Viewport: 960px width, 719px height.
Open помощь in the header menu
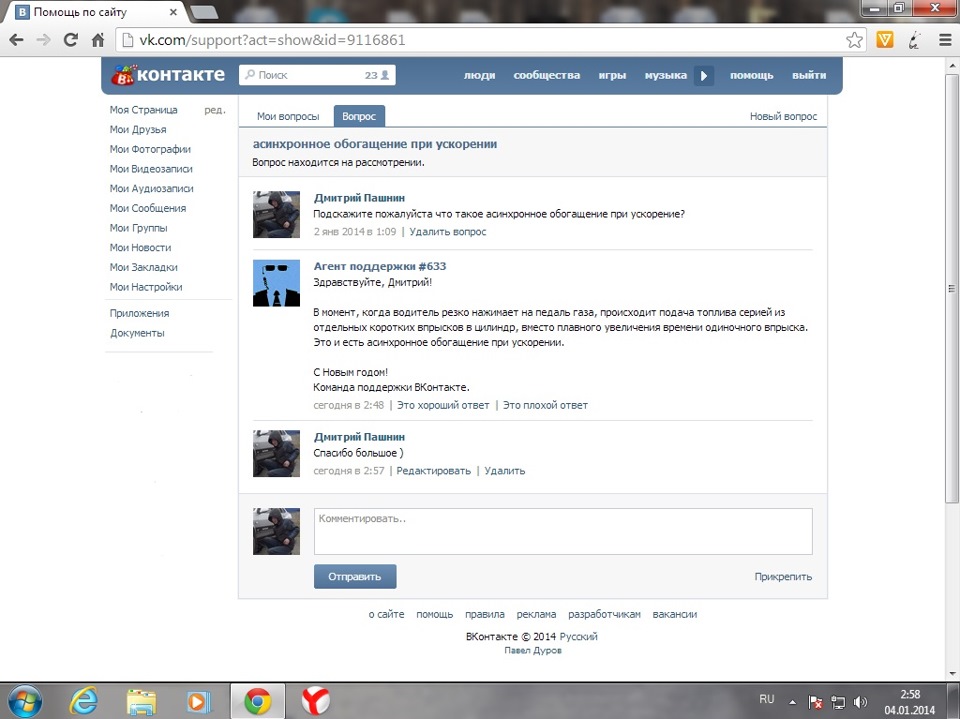(x=751, y=75)
